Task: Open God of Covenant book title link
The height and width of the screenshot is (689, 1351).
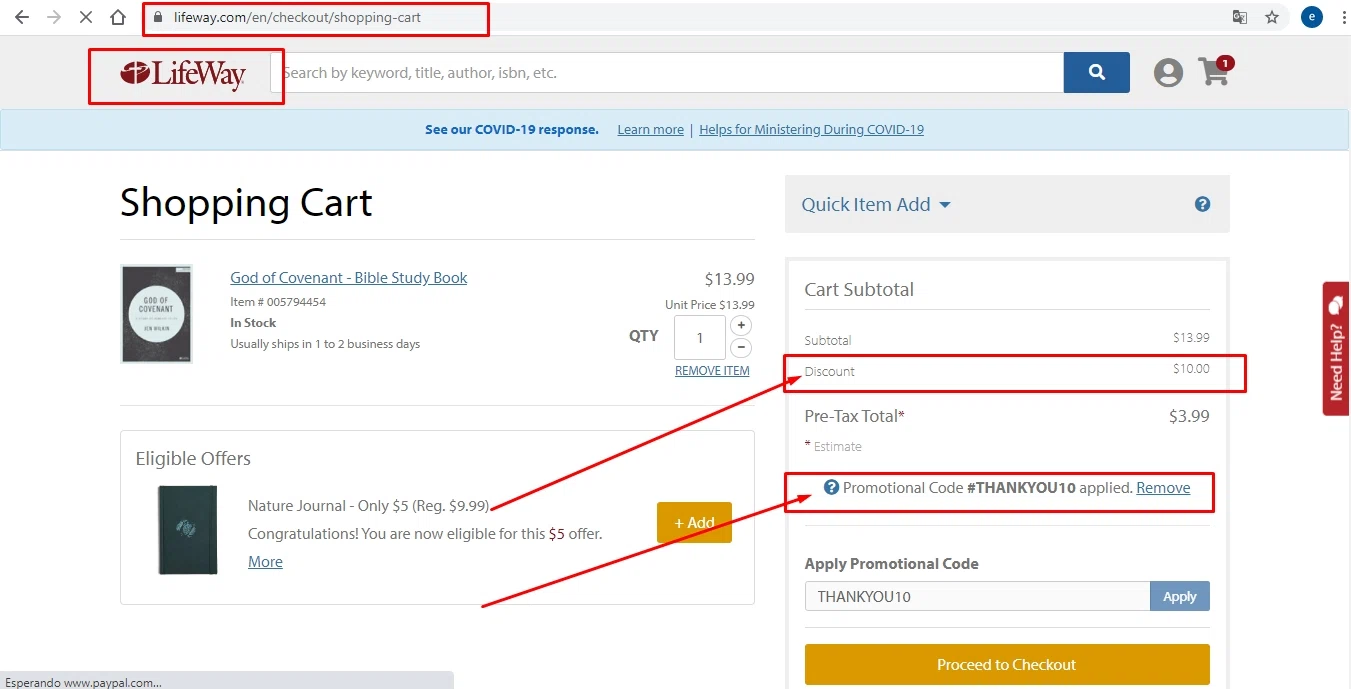Action: [349, 278]
